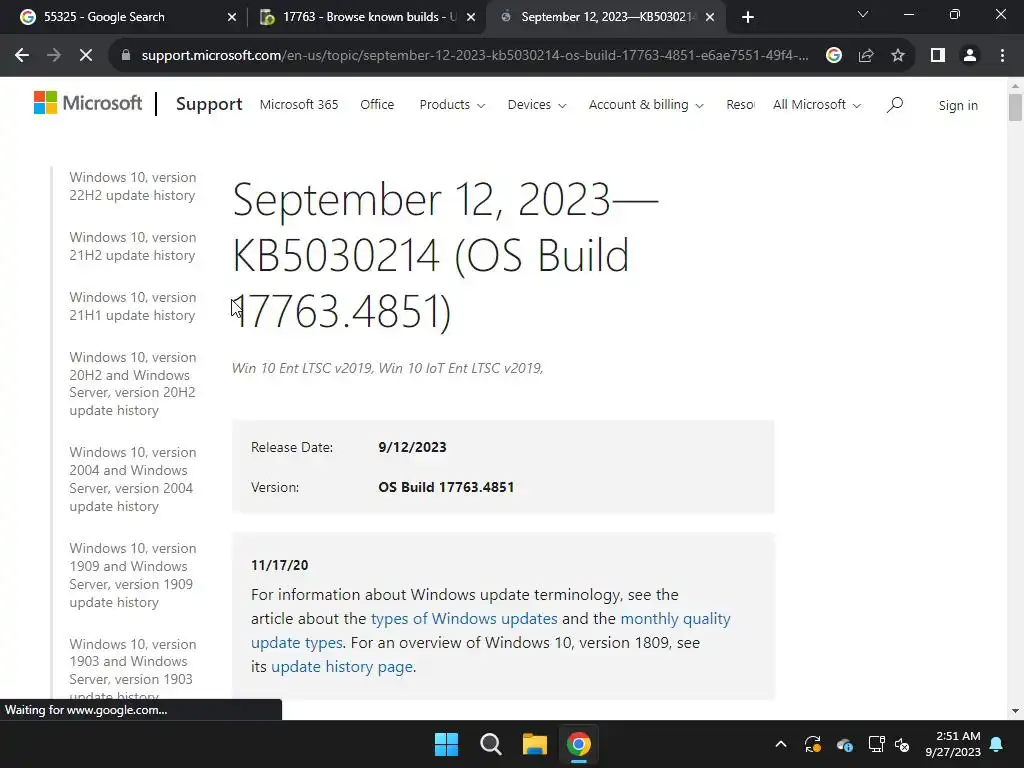
Task: Open version 2004 update history link
Action: click(131, 479)
